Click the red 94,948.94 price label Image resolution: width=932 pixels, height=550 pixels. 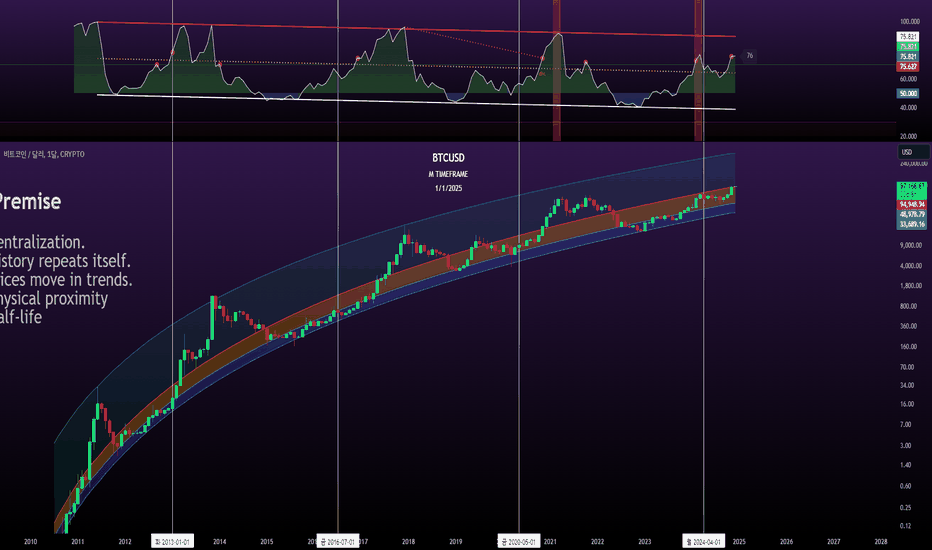point(912,205)
